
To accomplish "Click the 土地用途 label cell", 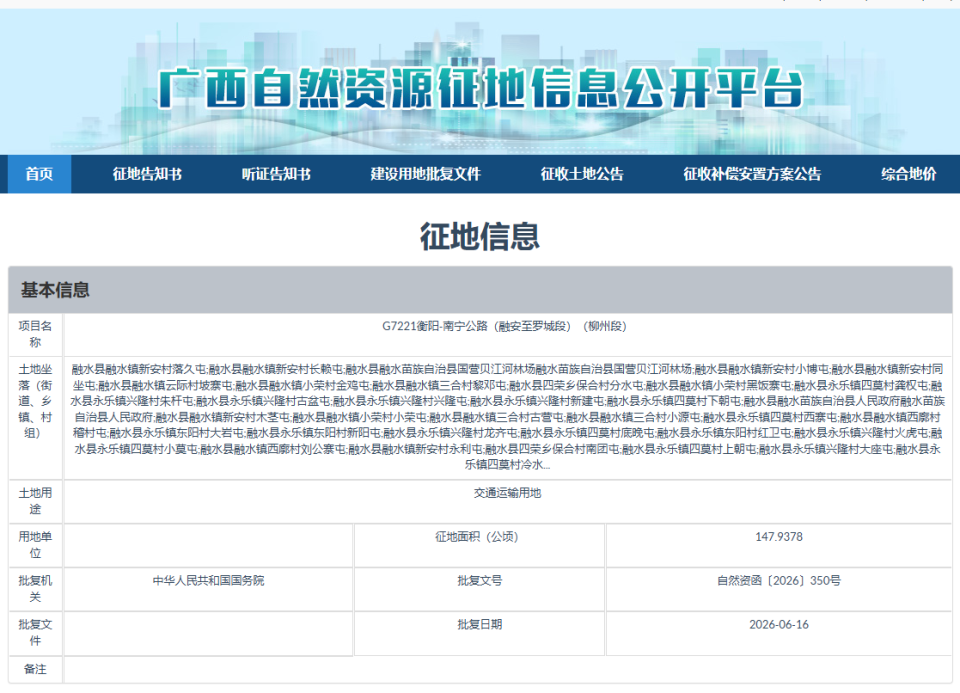I will point(36,501).
